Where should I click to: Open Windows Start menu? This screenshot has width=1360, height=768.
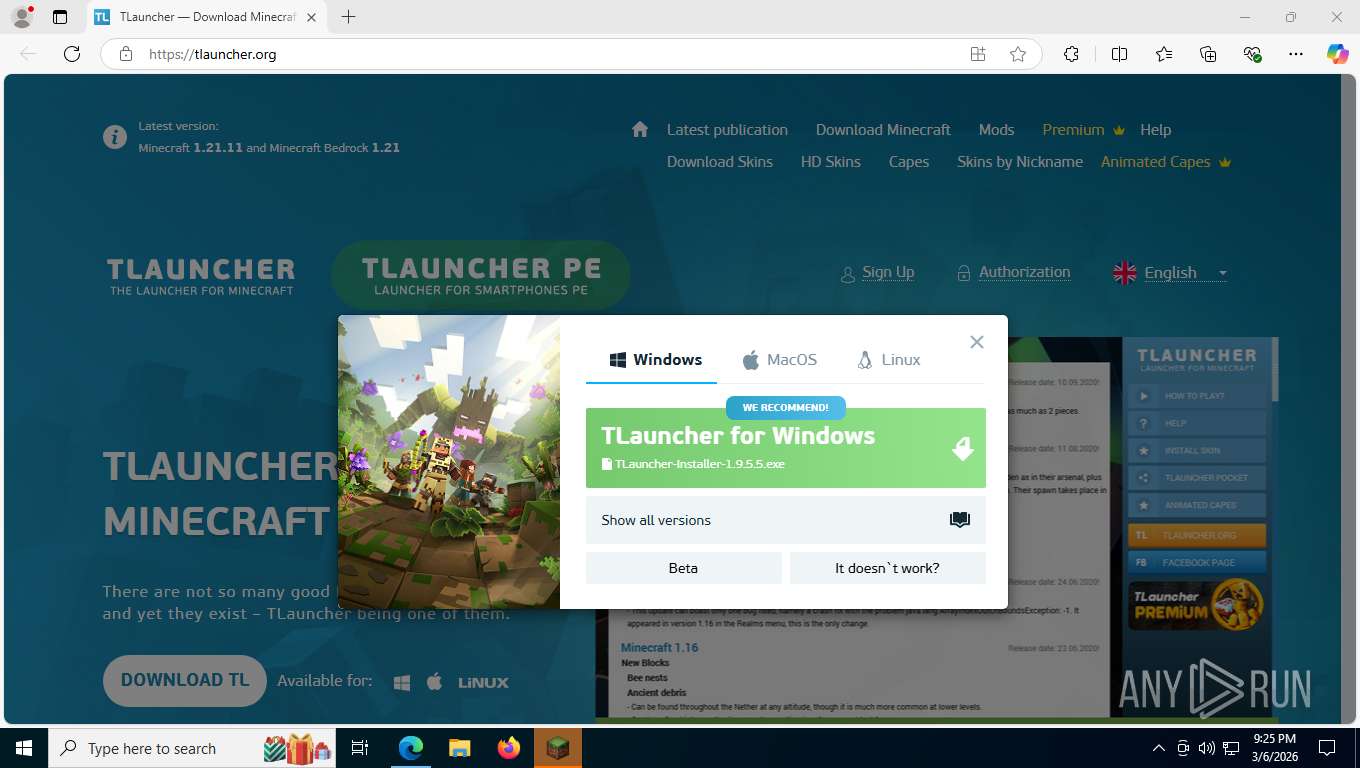24,748
